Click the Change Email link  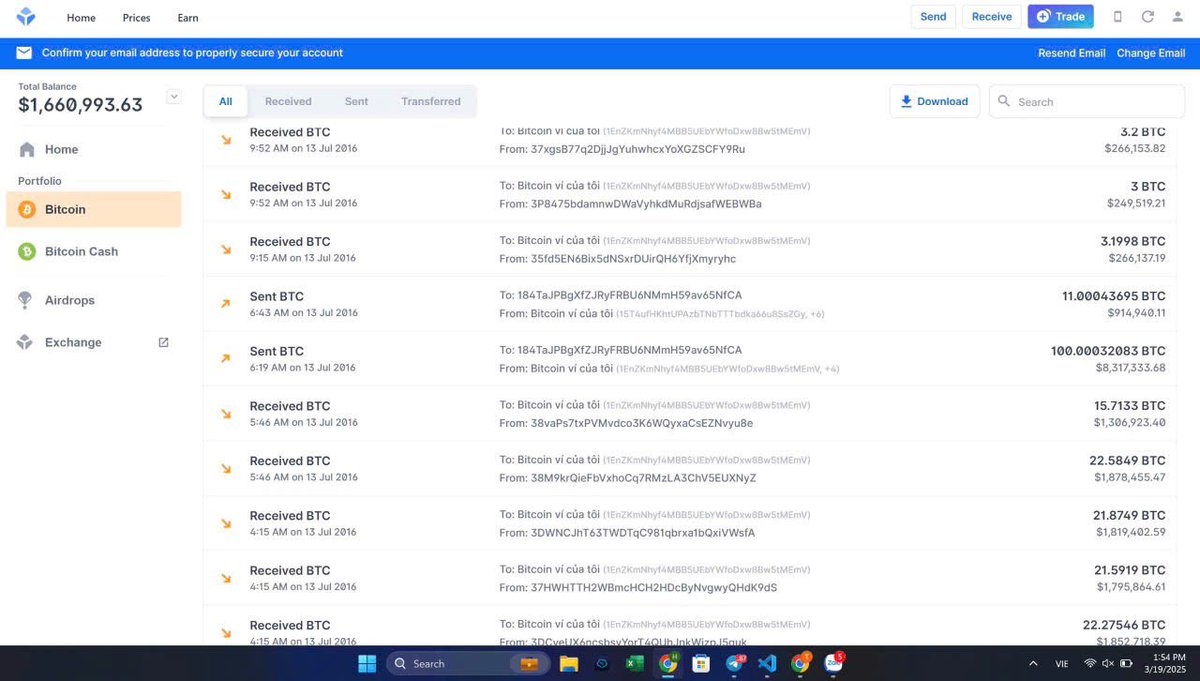[1151, 53]
